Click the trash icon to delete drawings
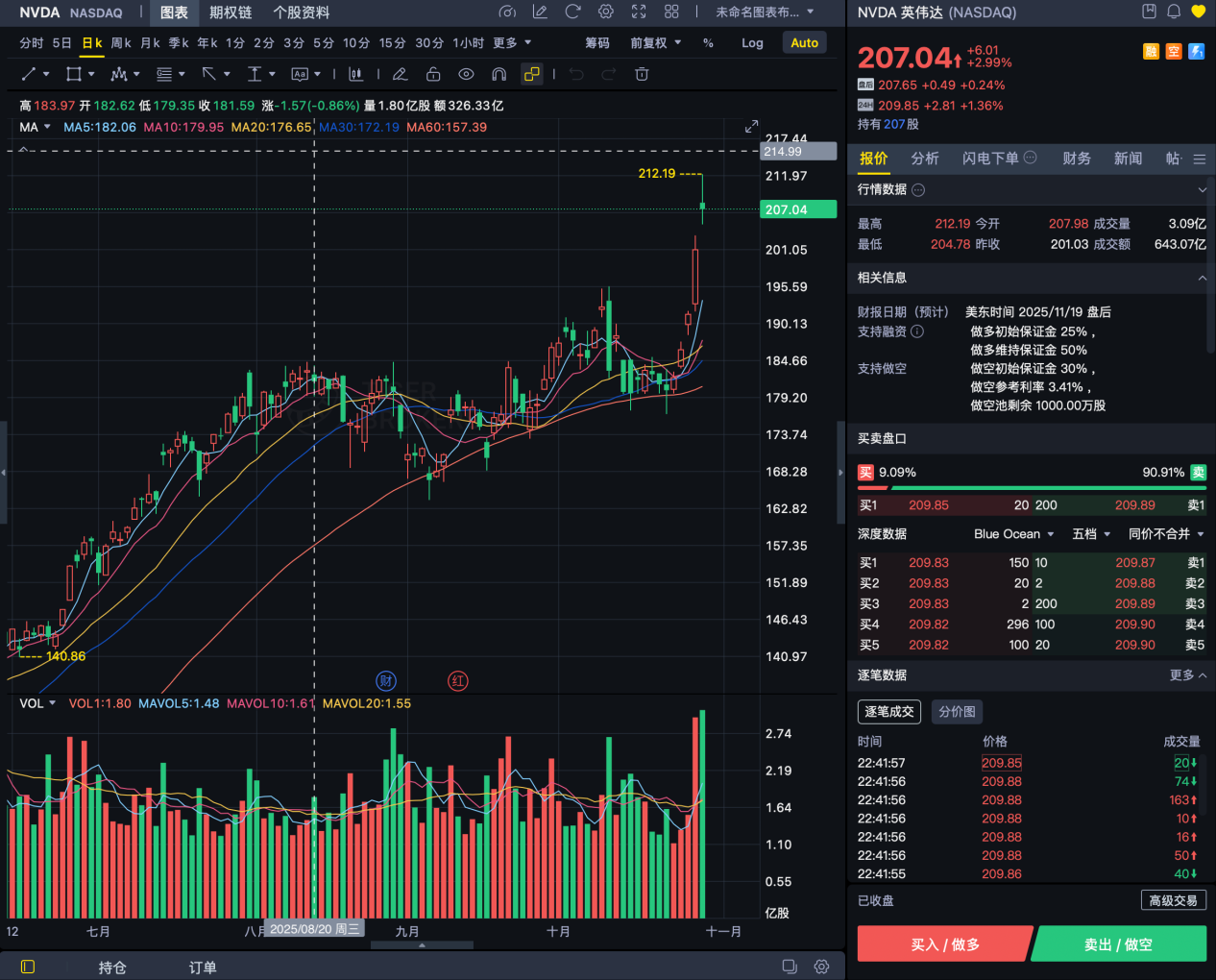The height and width of the screenshot is (980, 1216). click(x=642, y=74)
